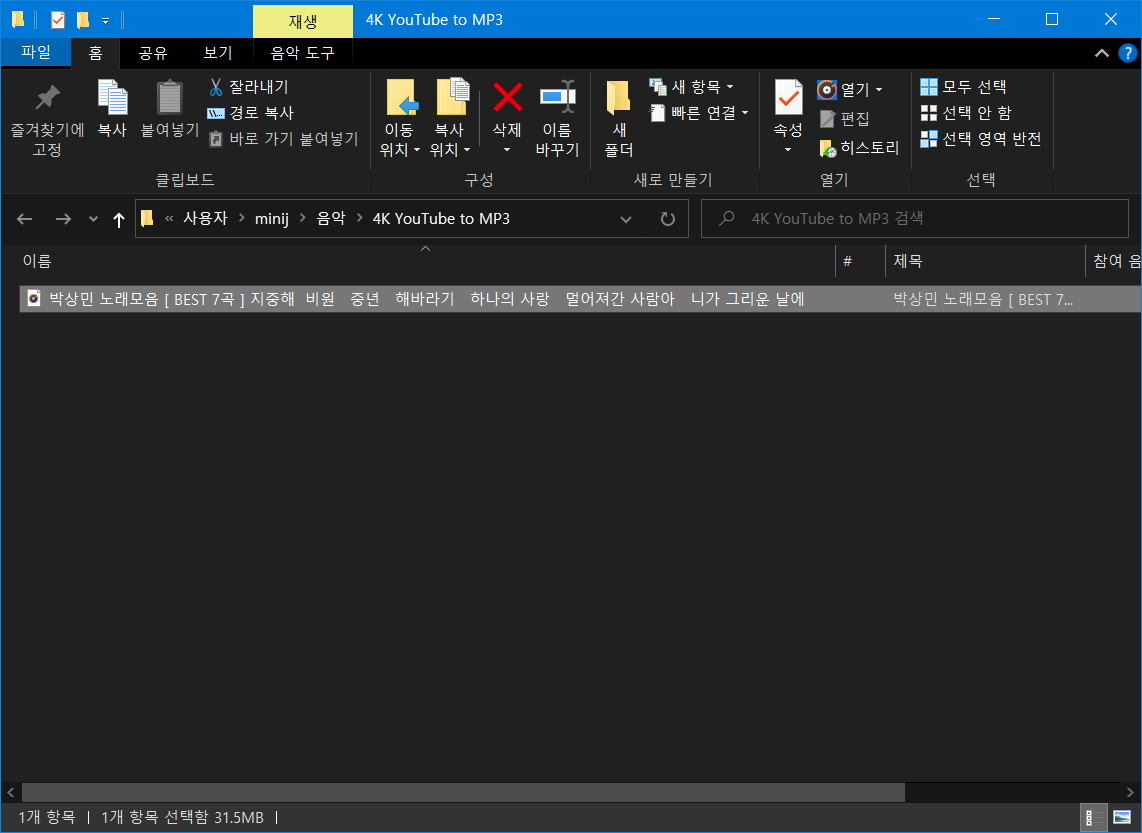This screenshot has height=833, width=1142.
Task: Click 잘라내기 scissors command
Action: (x=249, y=87)
